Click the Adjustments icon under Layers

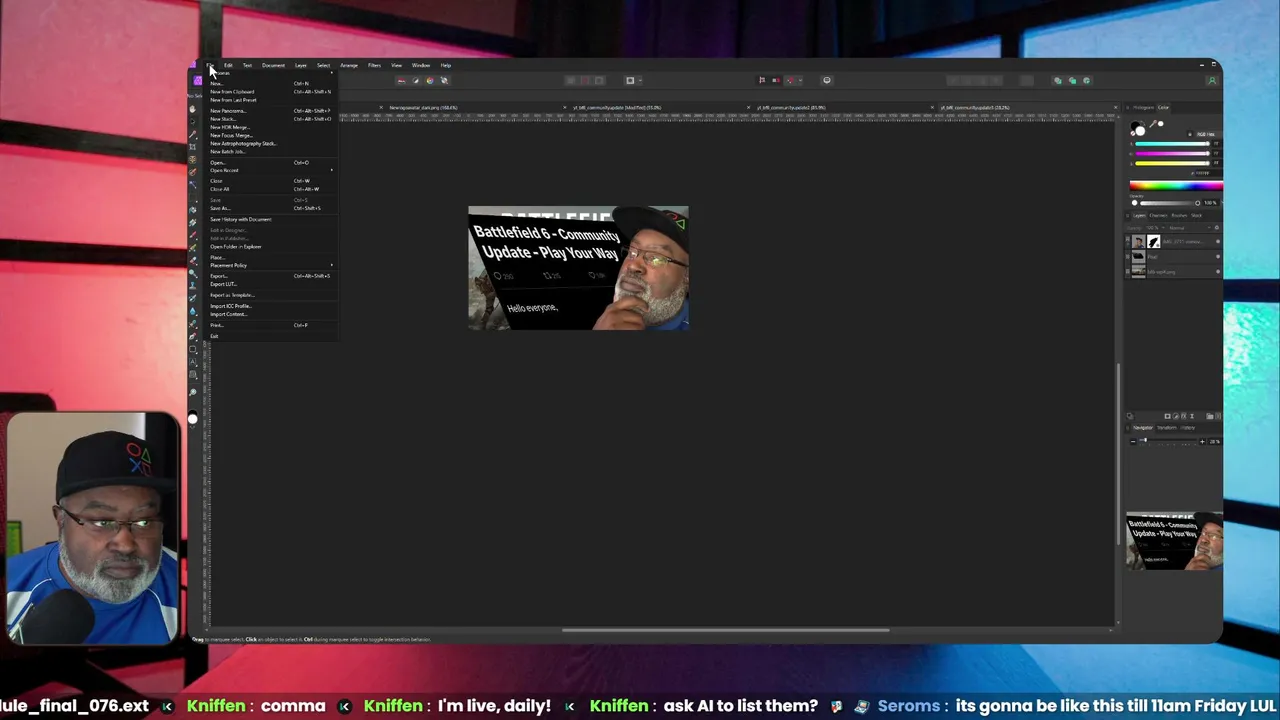coord(1176,416)
